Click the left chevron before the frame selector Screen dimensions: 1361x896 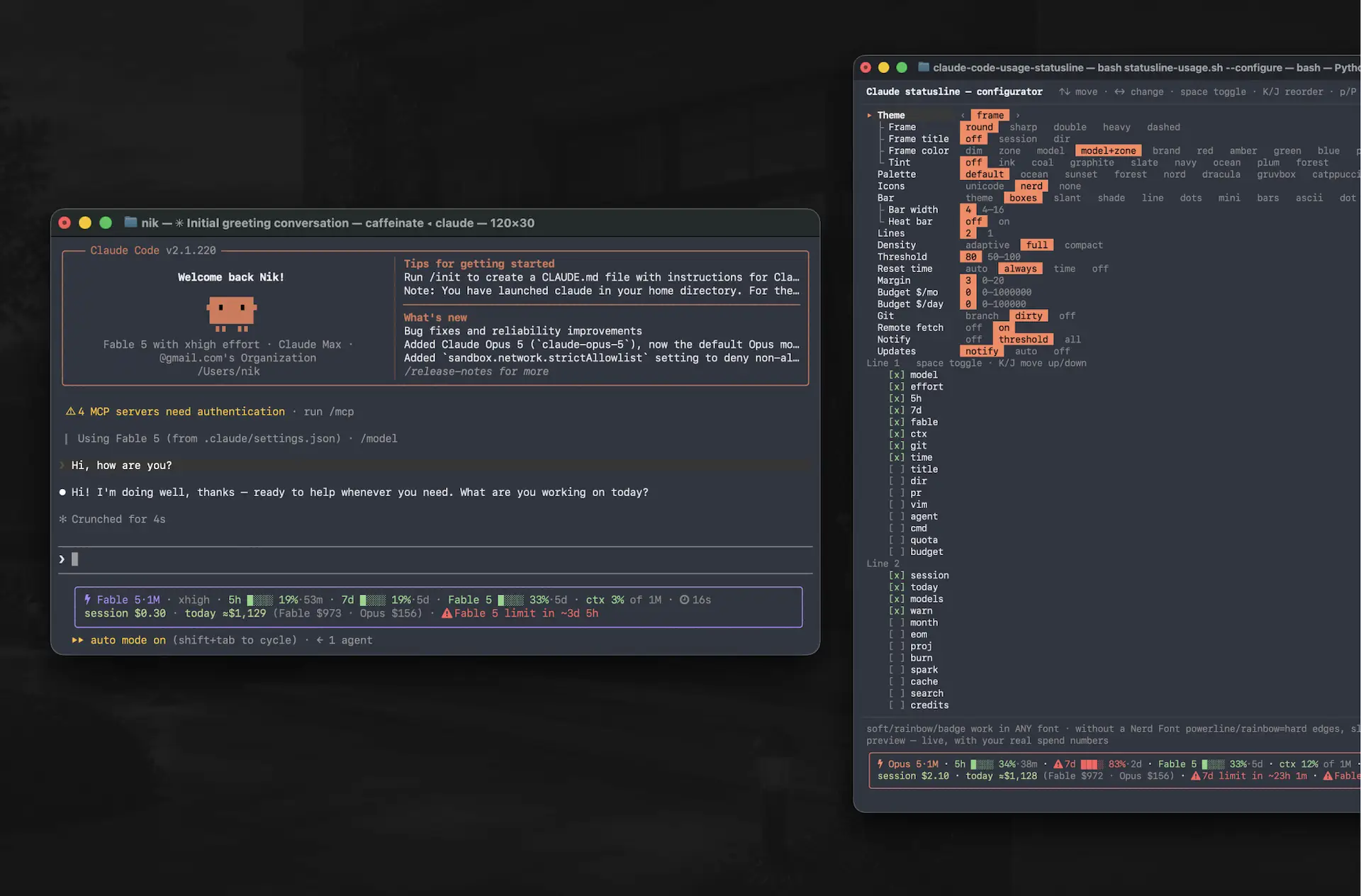click(963, 116)
